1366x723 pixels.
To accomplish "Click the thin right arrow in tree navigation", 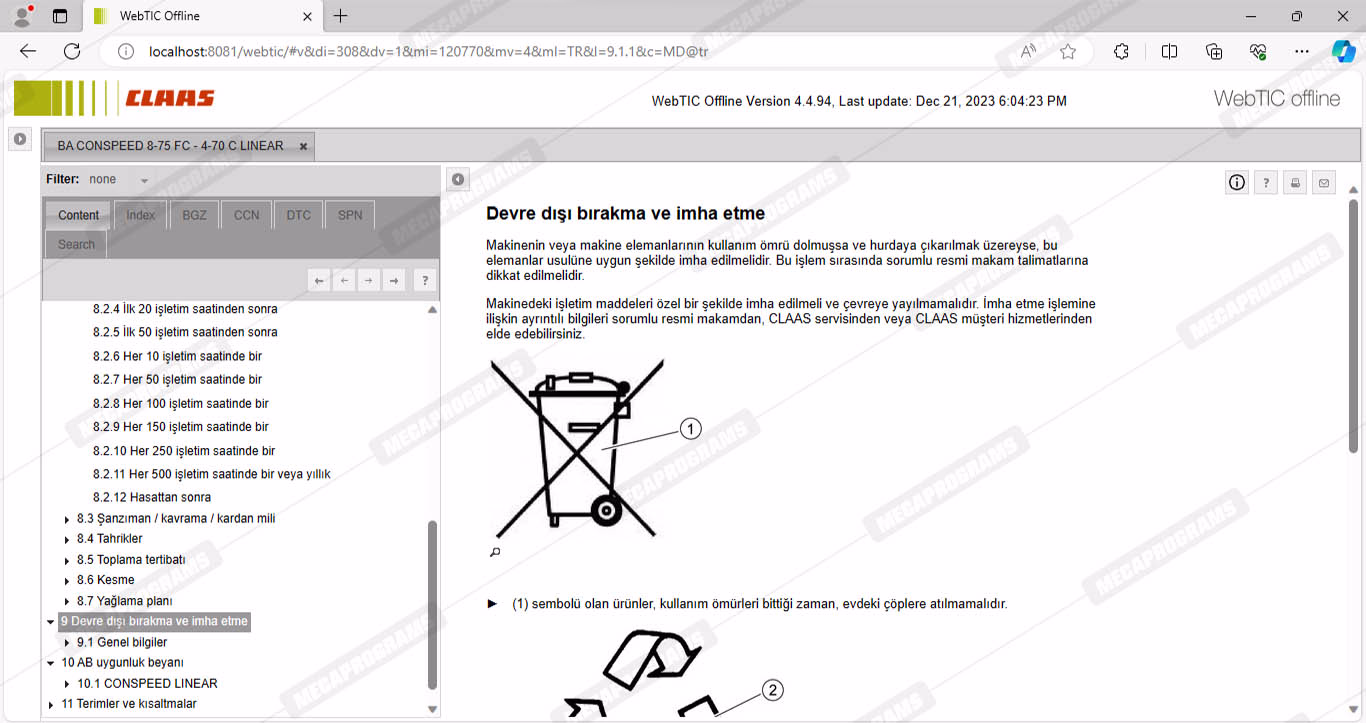I will point(369,281).
